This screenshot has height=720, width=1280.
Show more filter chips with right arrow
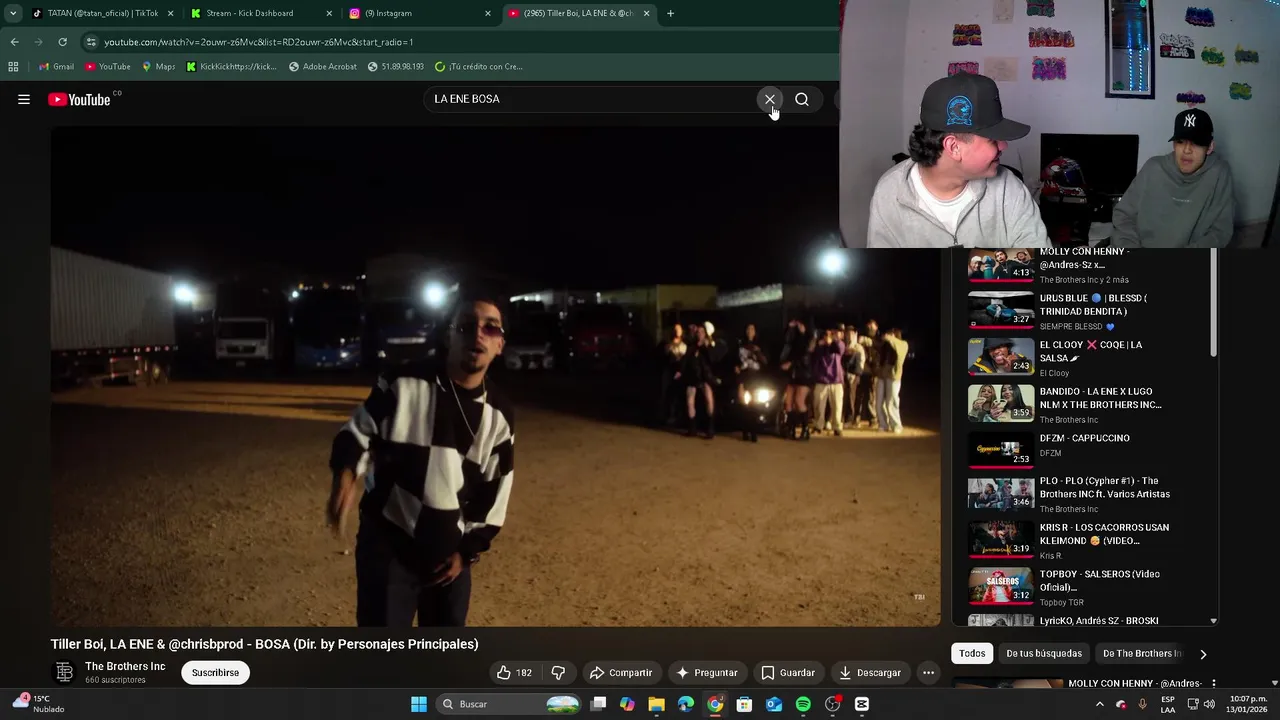[1203, 654]
